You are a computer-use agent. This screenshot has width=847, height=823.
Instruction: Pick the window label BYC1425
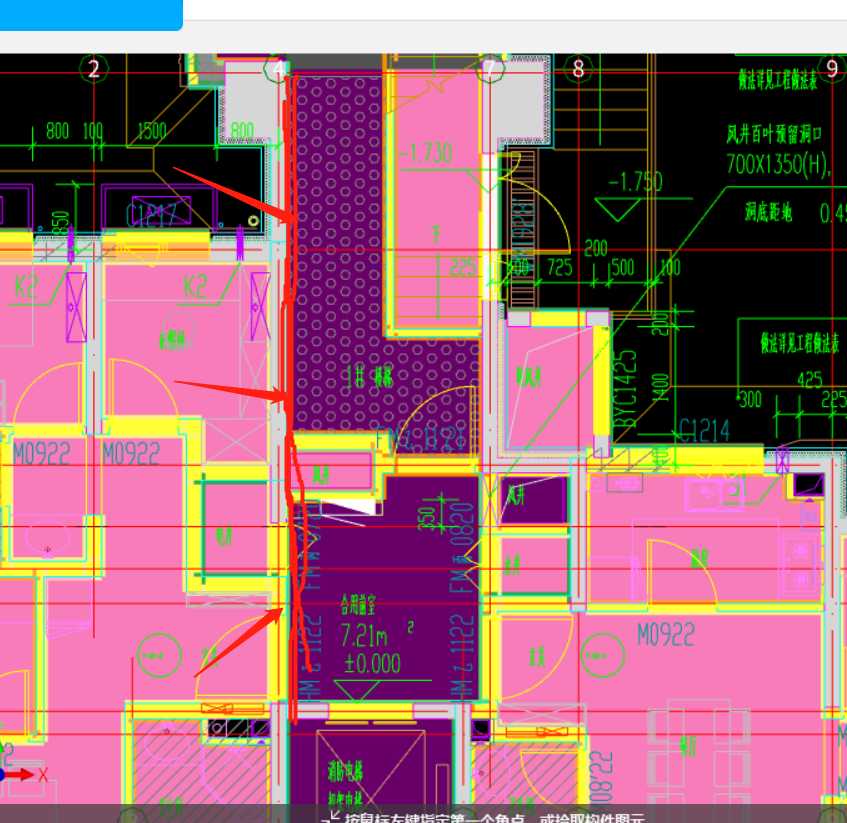point(625,389)
